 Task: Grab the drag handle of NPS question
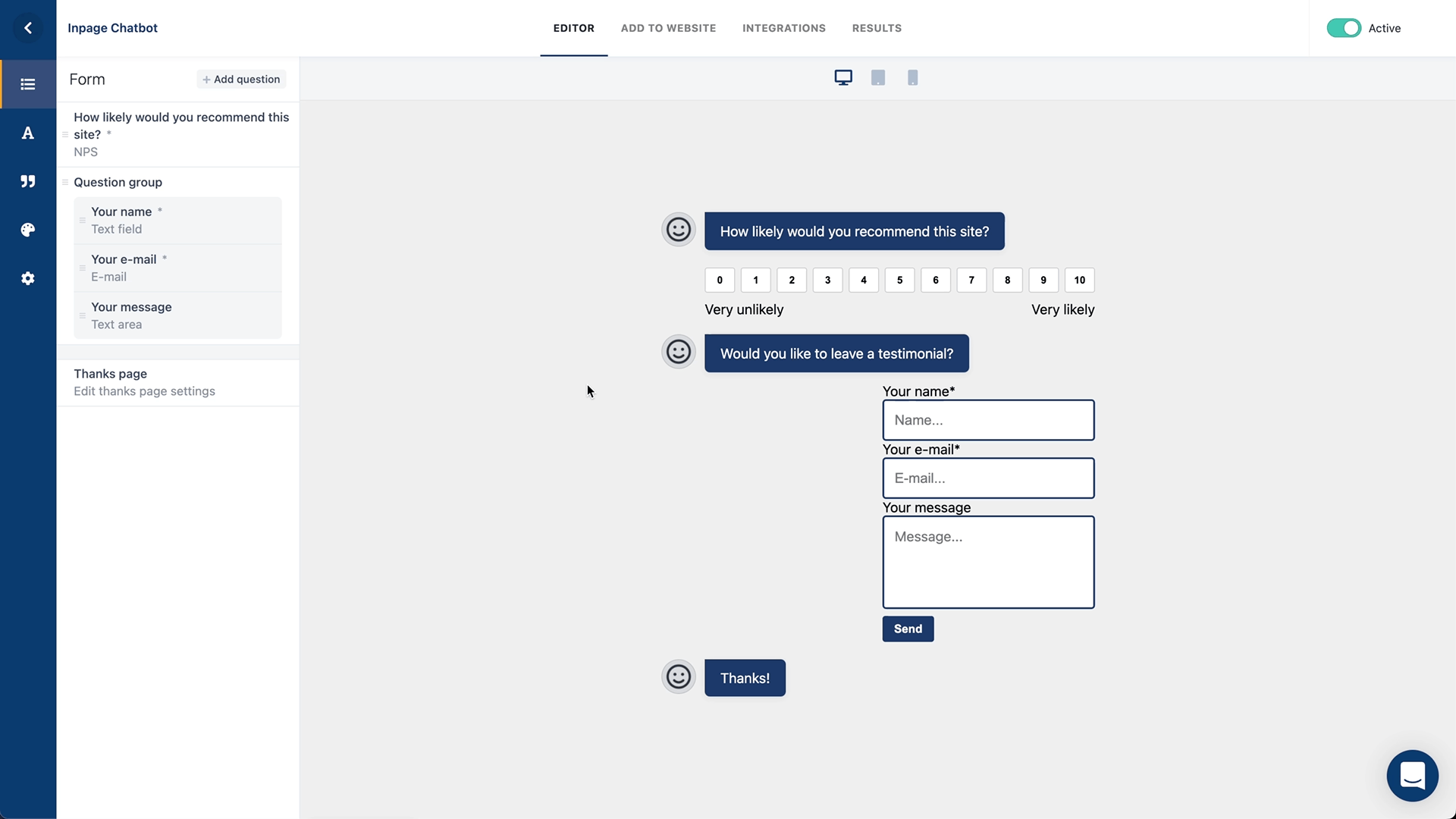[65, 134]
